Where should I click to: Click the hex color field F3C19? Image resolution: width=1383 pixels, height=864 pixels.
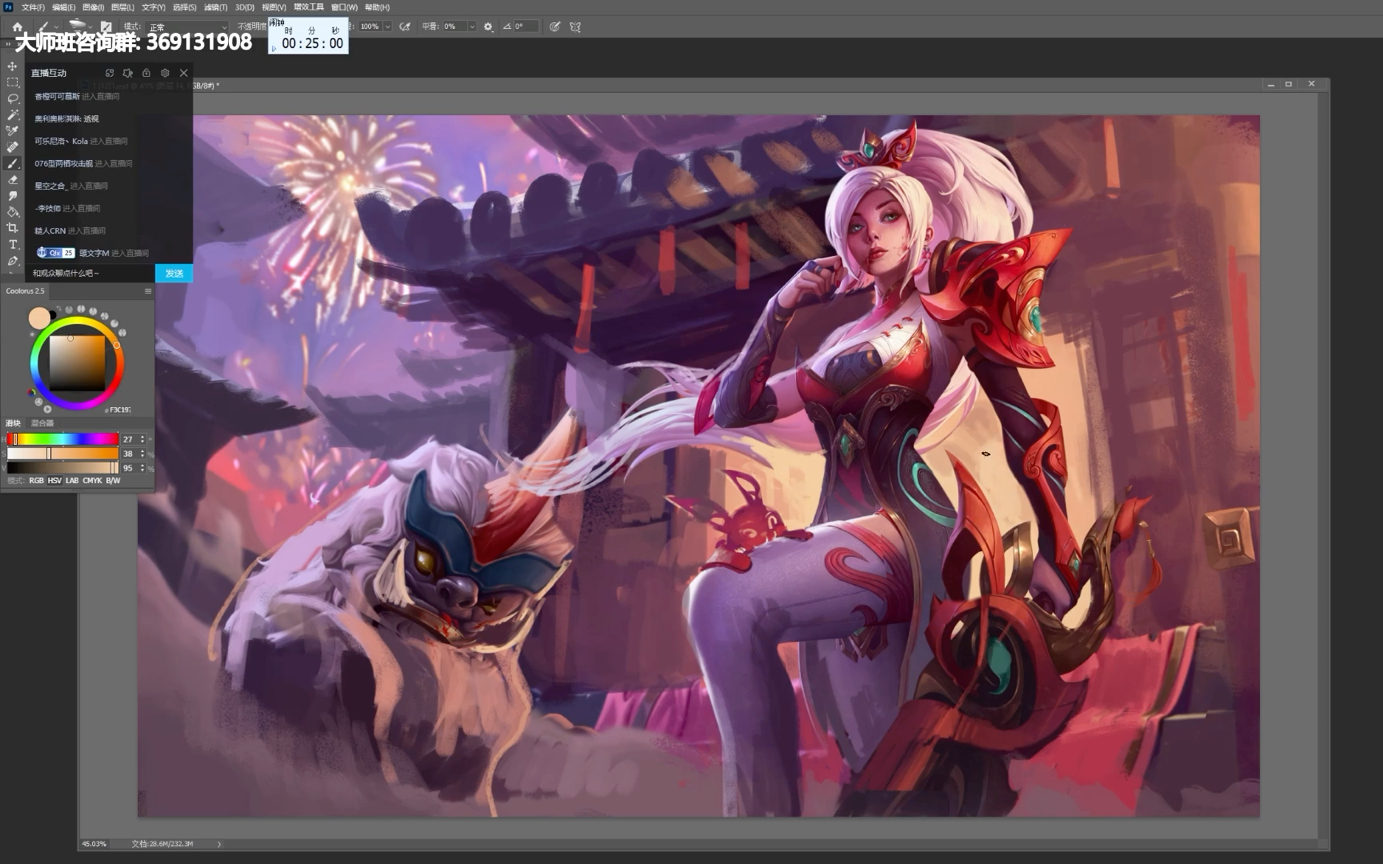coord(120,409)
